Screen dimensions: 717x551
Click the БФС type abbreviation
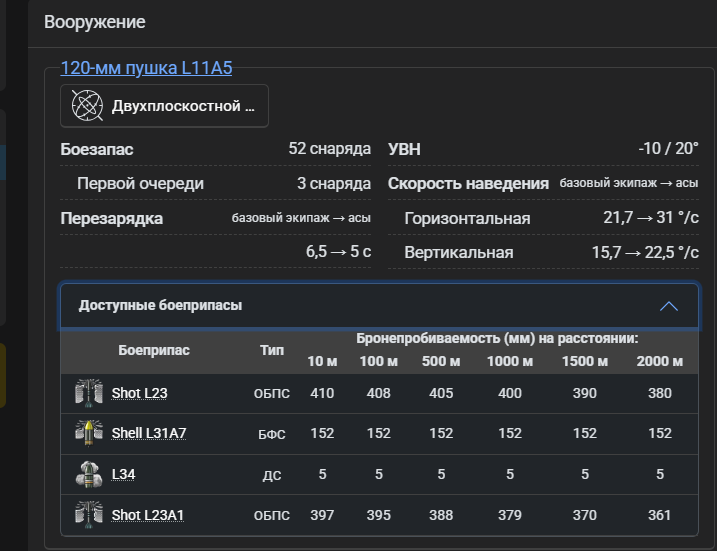point(271,434)
